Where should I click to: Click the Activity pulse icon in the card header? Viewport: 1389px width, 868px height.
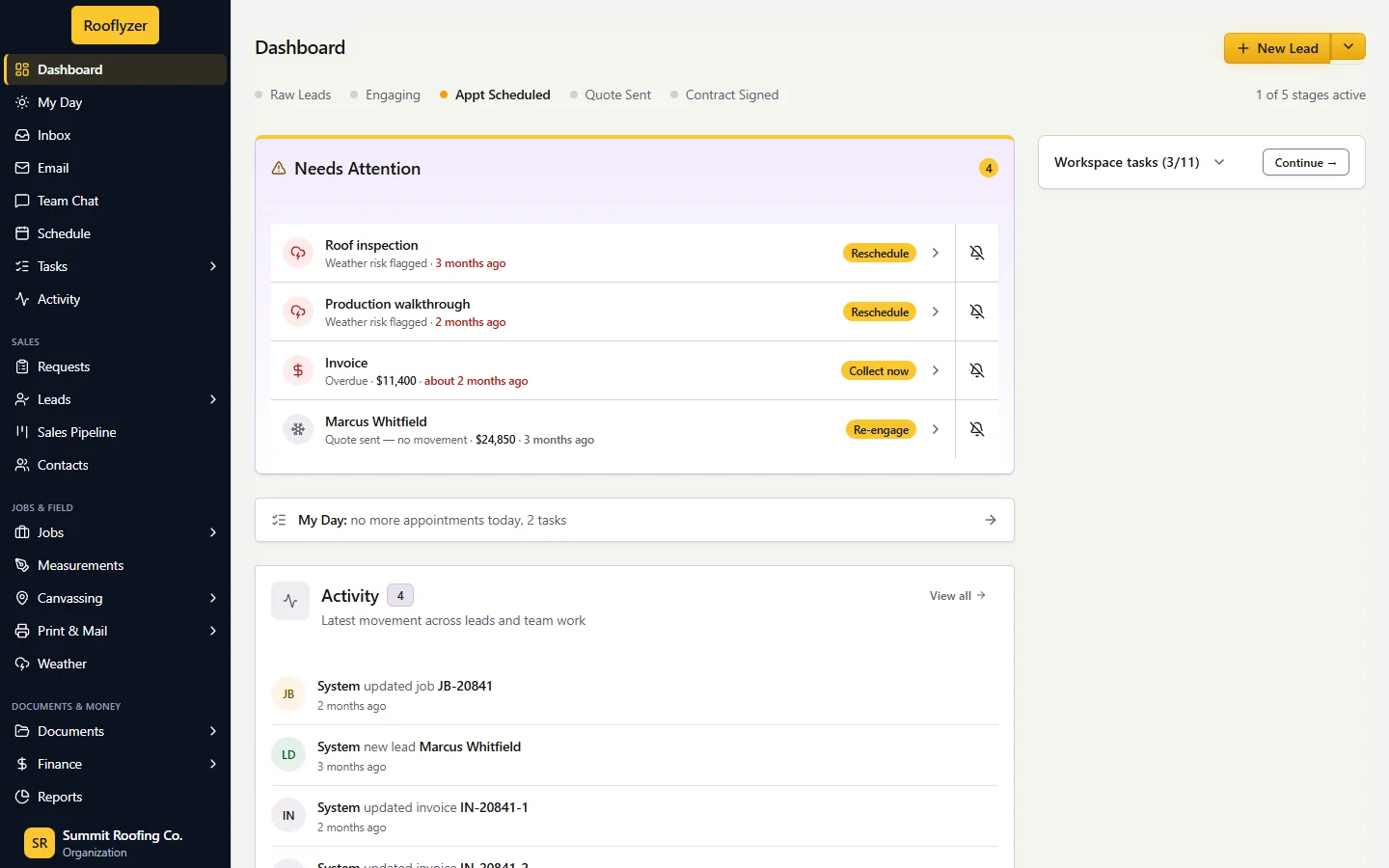point(290,601)
